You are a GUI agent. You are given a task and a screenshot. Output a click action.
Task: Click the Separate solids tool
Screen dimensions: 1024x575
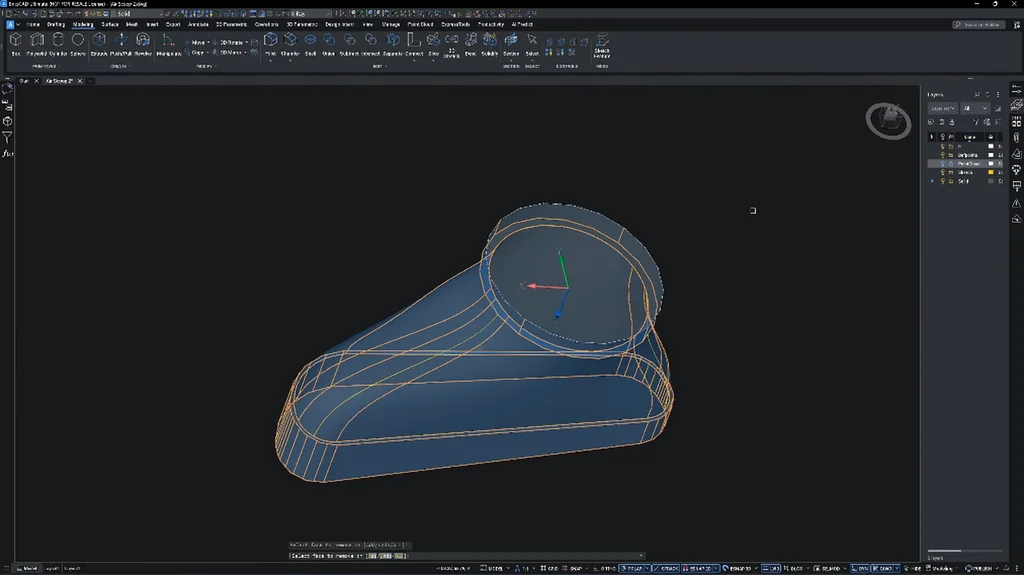(392, 44)
